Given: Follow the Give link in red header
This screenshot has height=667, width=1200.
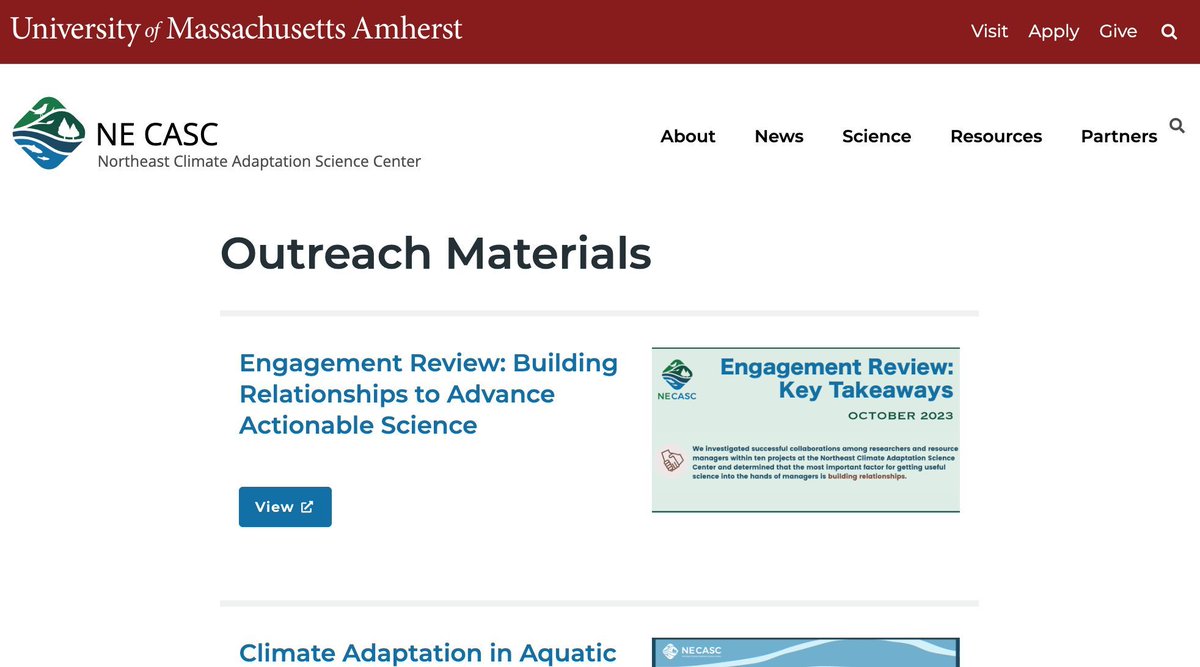Looking at the screenshot, I should pyautogui.click(x=1118, y=31).
